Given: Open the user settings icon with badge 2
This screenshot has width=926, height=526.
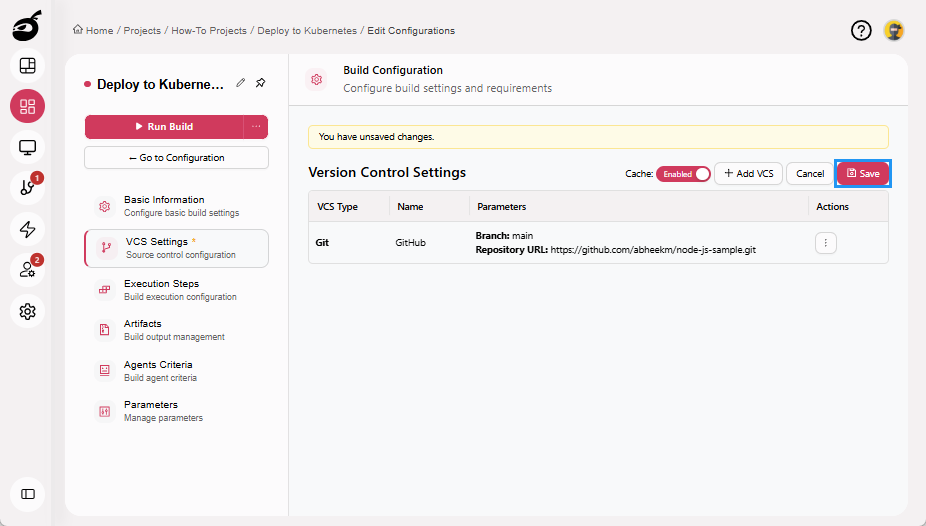Looking at the screenshot, I should click(27, 270).
